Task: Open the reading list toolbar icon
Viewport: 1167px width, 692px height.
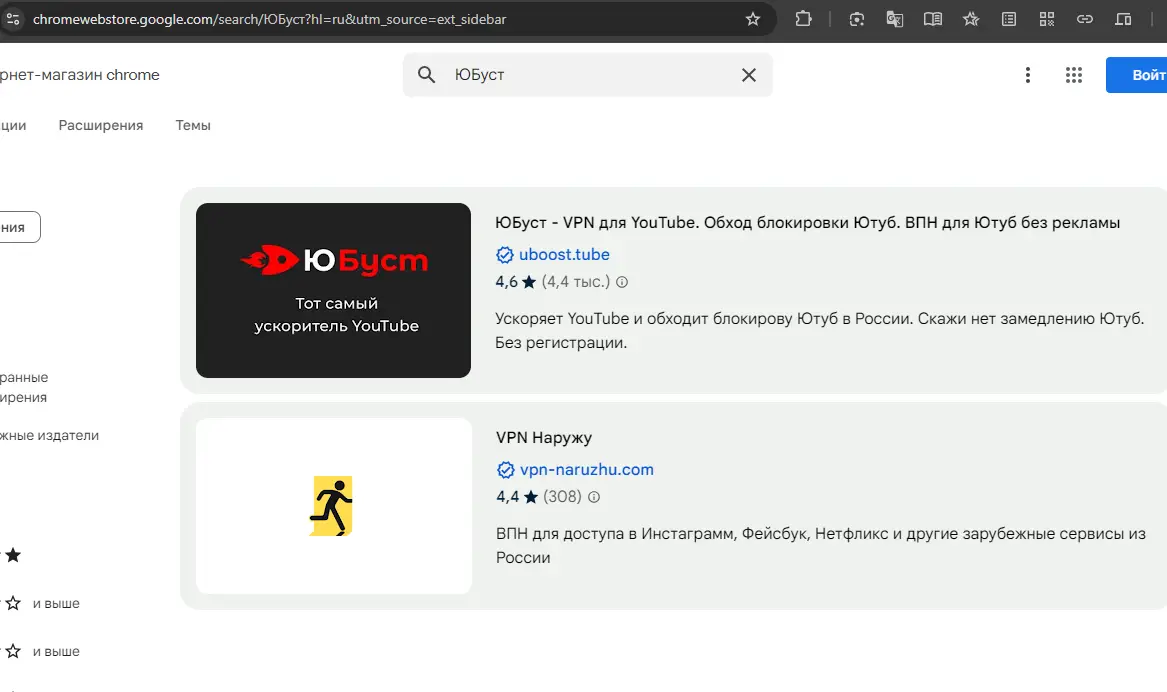Action: (1008, 19)
